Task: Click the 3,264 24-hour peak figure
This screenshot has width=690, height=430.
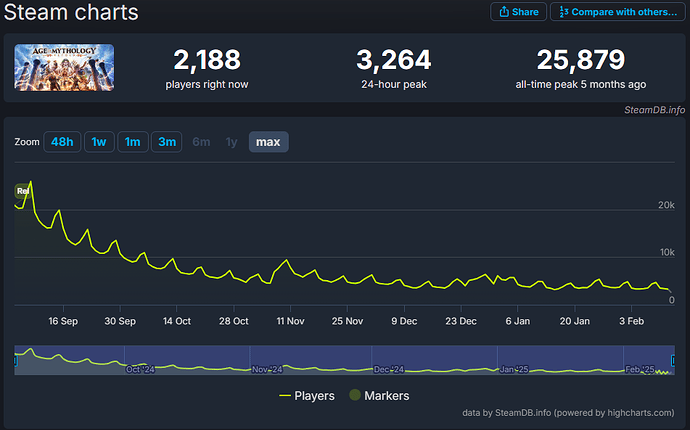Action: (x=394, y=60)
